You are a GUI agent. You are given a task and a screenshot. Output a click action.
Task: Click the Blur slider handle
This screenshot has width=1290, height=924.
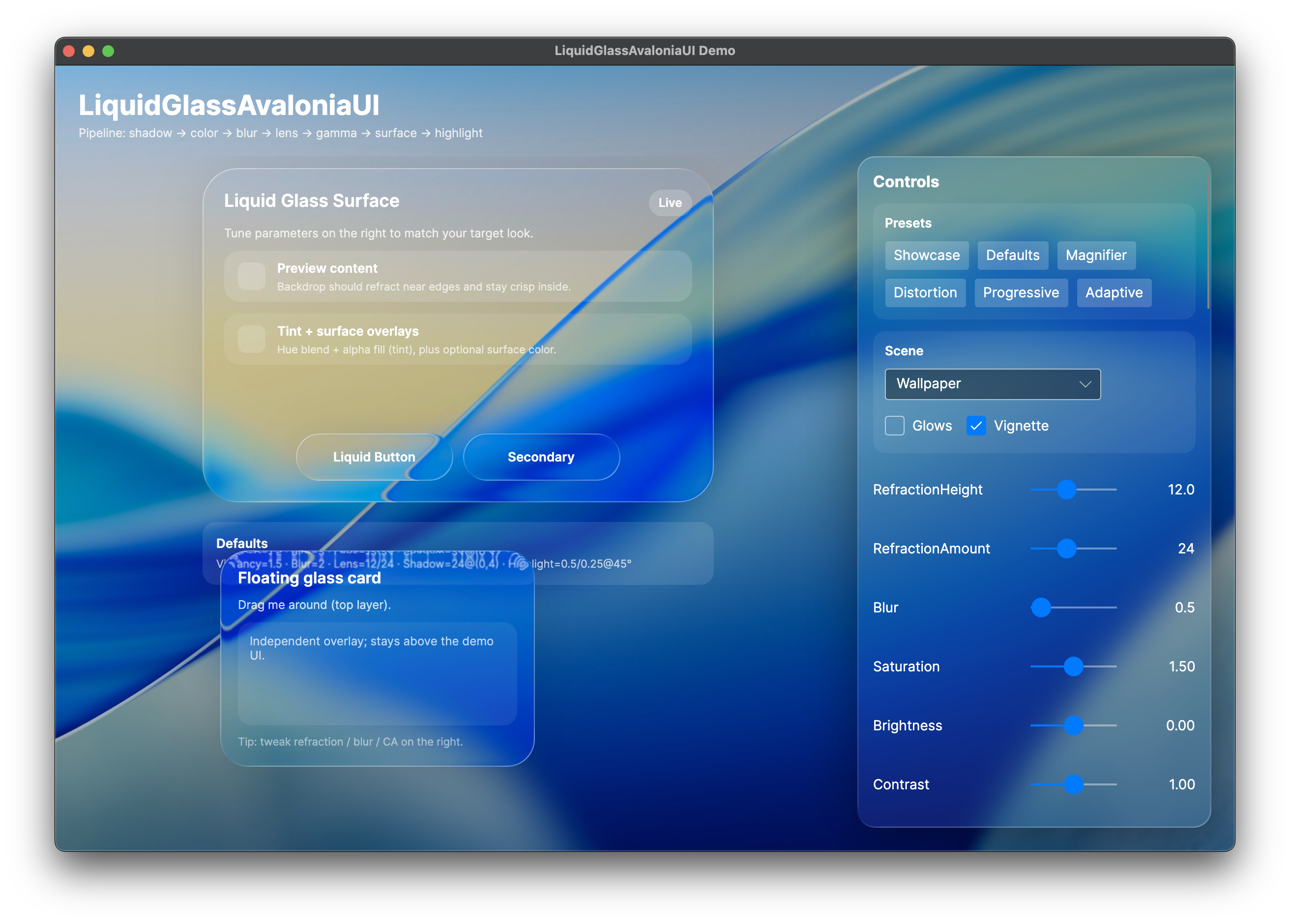click(1041, 608)
